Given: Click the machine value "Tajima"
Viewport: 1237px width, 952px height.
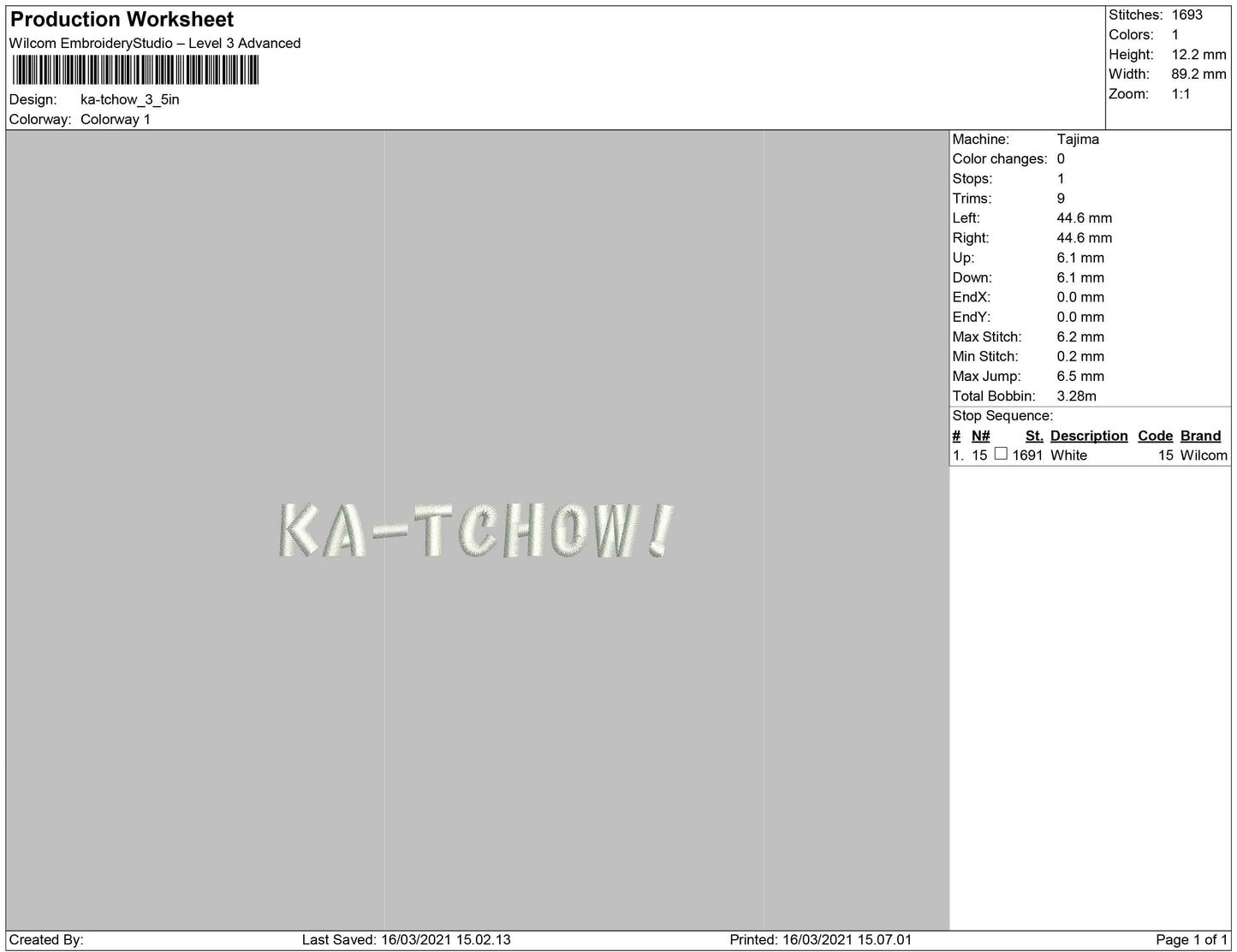Looking at the screenshot, I should pos(1078,140).
